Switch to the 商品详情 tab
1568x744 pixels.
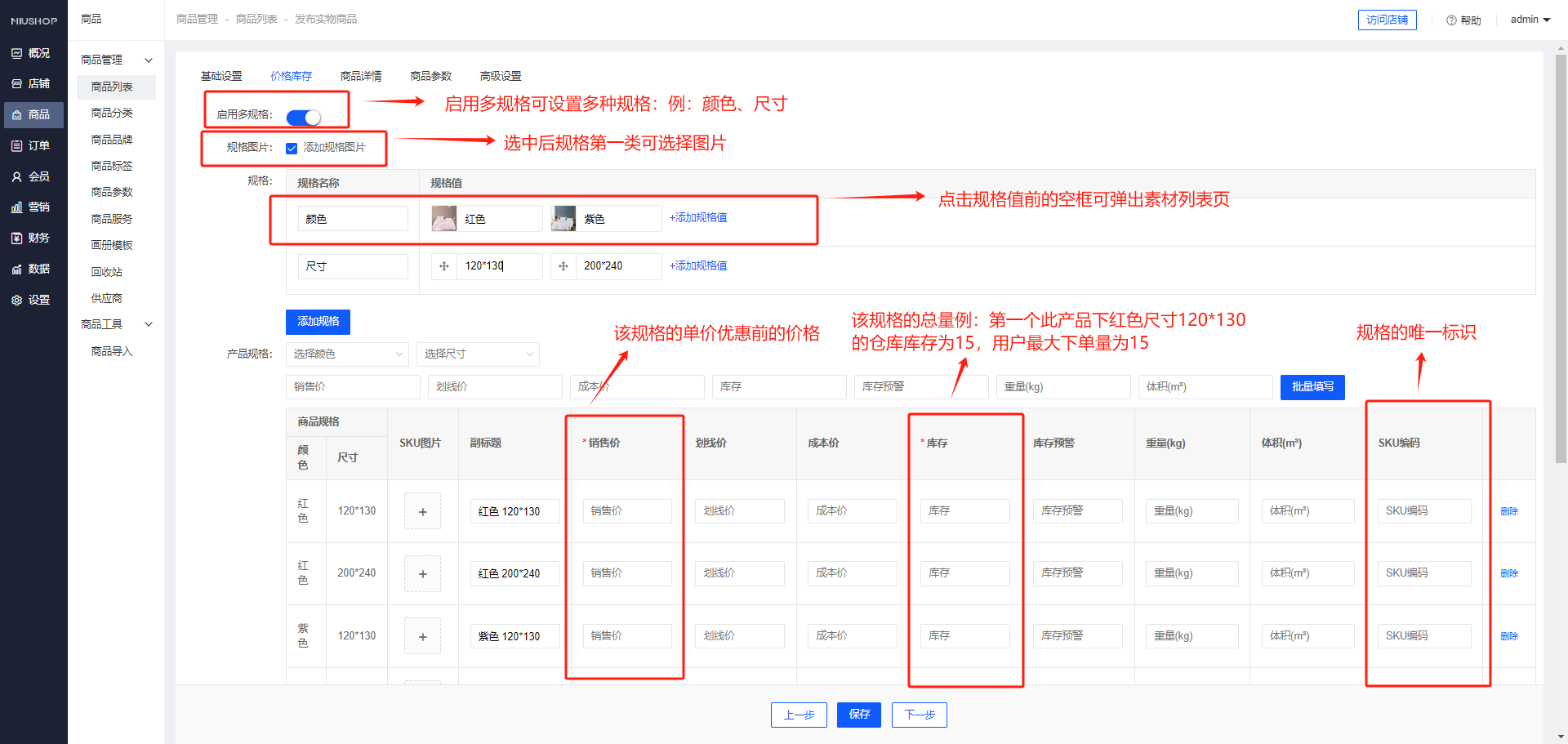click(361, 76)
